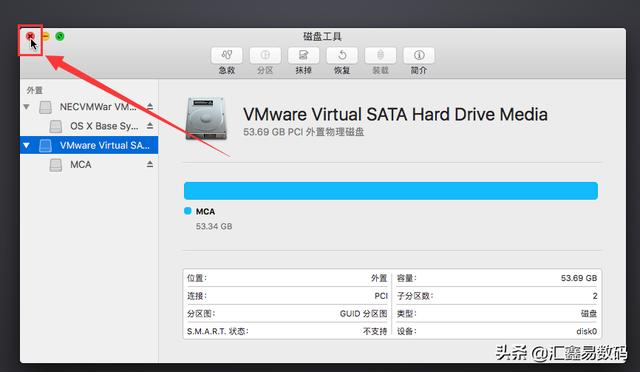Click the MCA partition legend label
This screenshot has height=372, width=640.
tap(205, 212)
